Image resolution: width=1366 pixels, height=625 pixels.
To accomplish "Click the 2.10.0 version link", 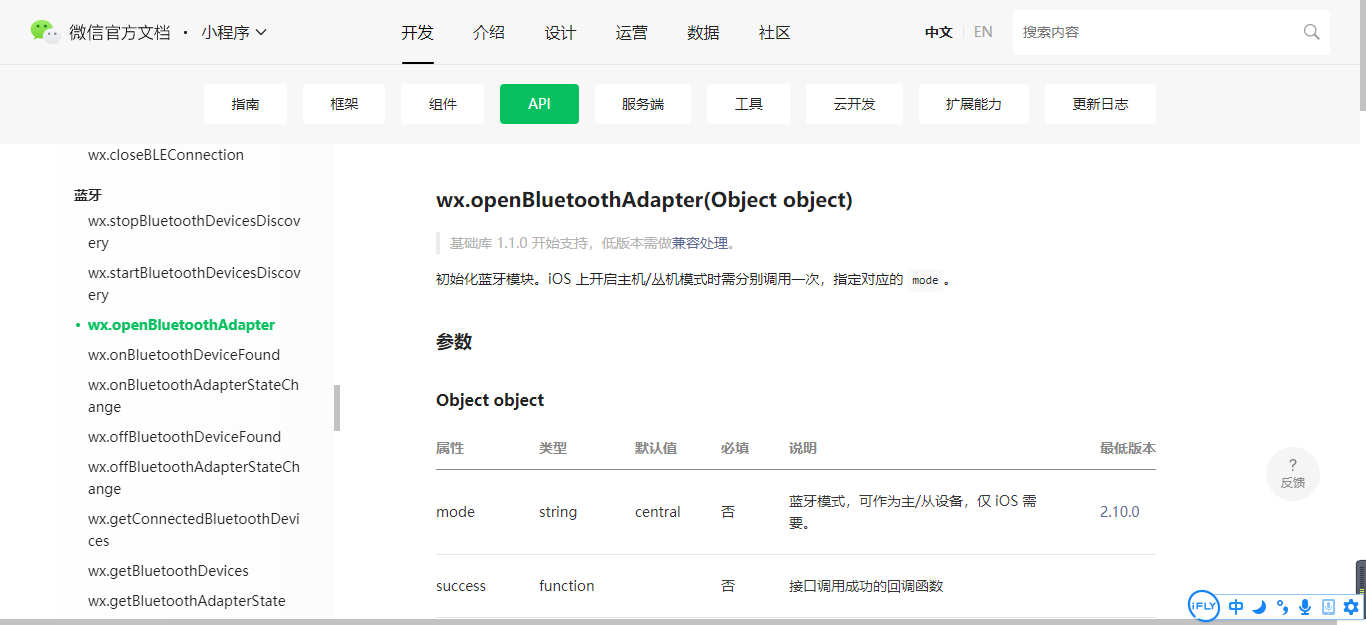I will point(1119,511).
